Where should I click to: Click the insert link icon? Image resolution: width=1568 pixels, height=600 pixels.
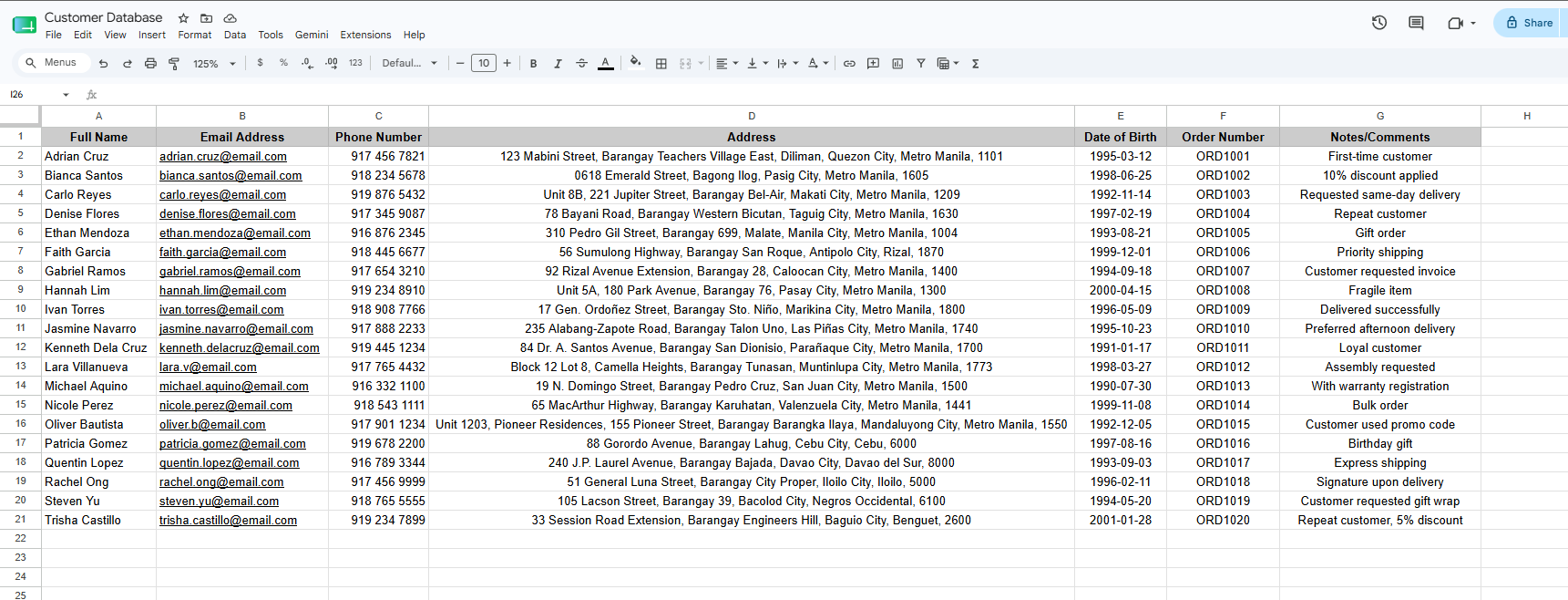coord(849,64)
